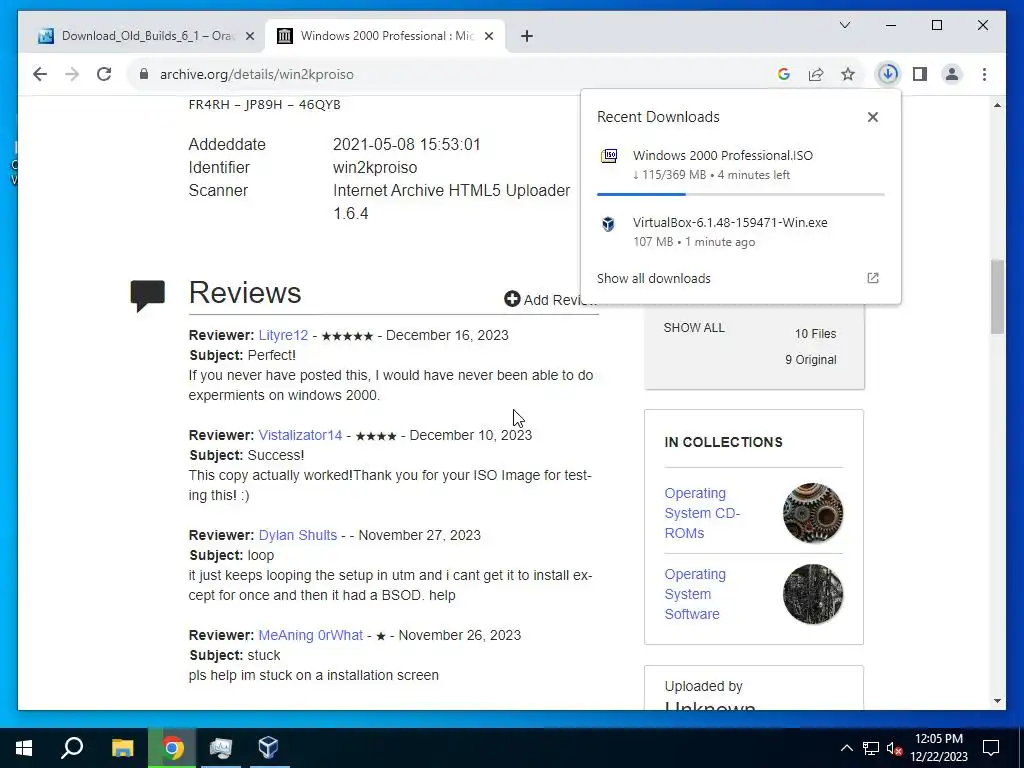Open downloads page via external-link icon
The width and height of the screenshot is (1024, 768).
[x=872, y=278]
